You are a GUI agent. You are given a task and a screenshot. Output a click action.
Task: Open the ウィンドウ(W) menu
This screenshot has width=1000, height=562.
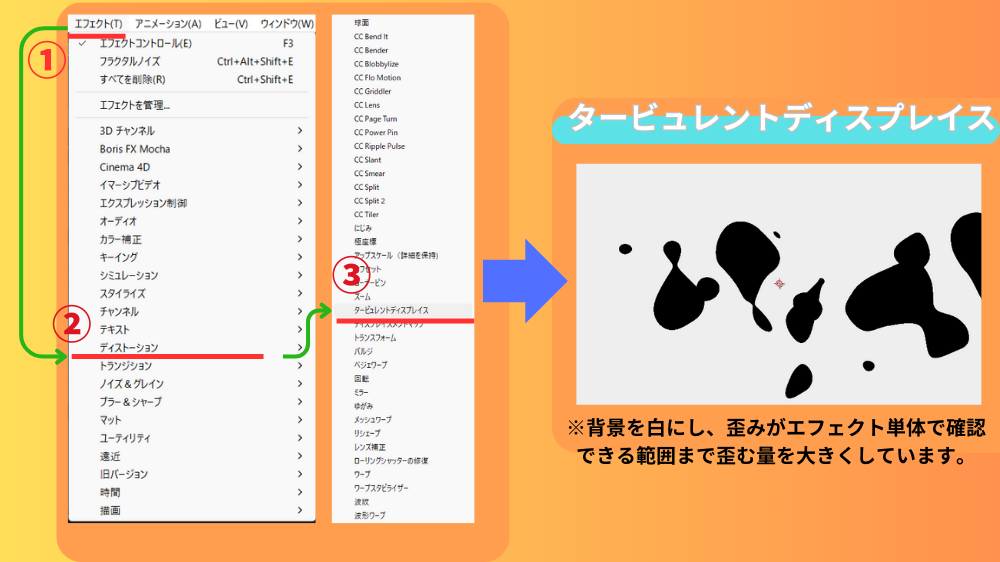(286, 23)
